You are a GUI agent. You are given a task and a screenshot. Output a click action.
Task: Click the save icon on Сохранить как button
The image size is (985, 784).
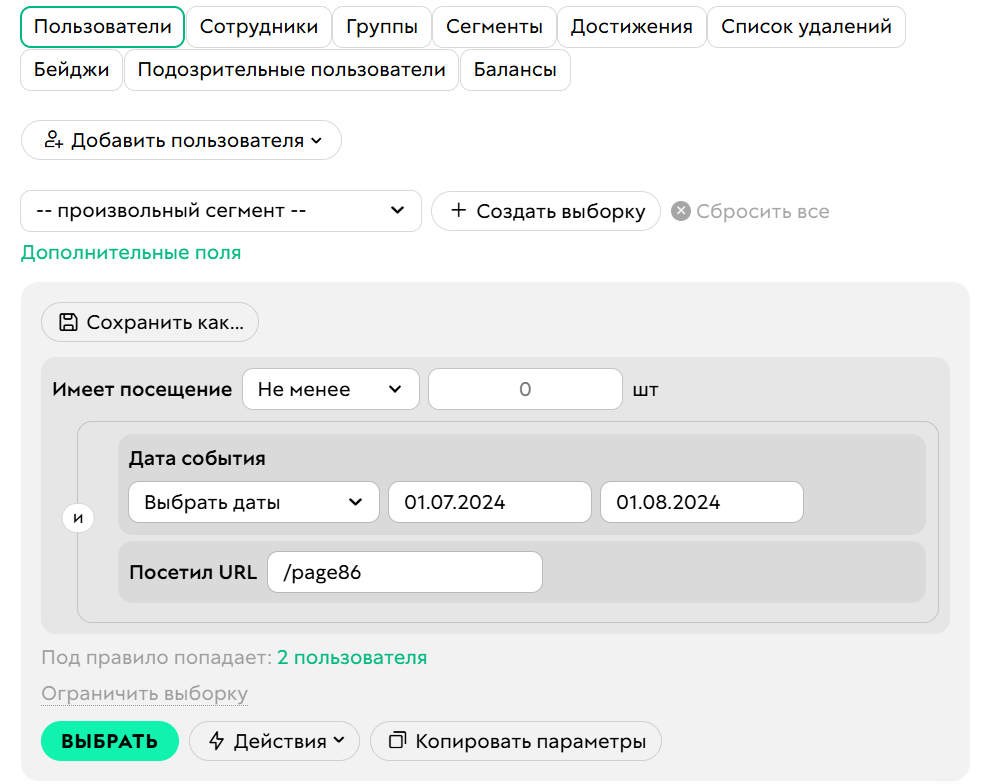pyautogui.click(x=66, y=322)
